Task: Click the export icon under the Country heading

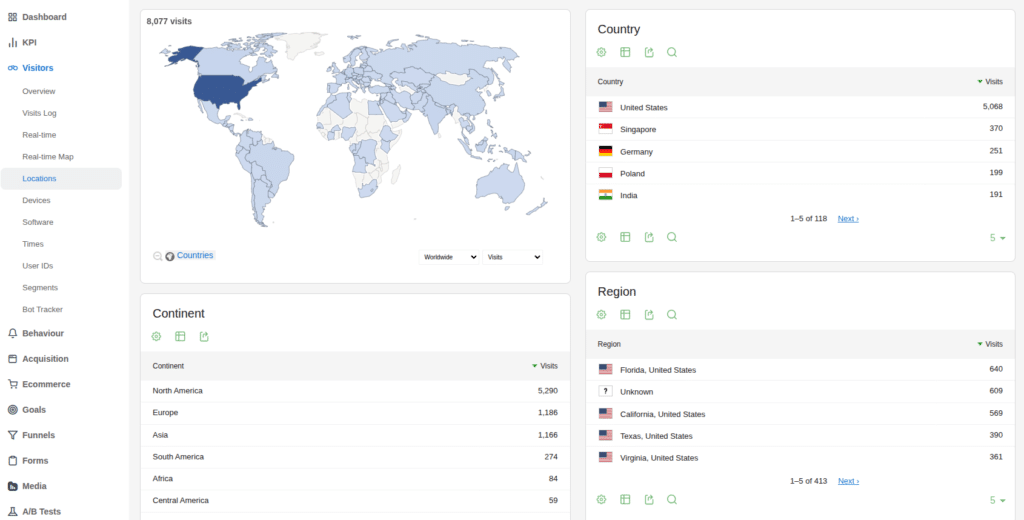Action: 648,52
